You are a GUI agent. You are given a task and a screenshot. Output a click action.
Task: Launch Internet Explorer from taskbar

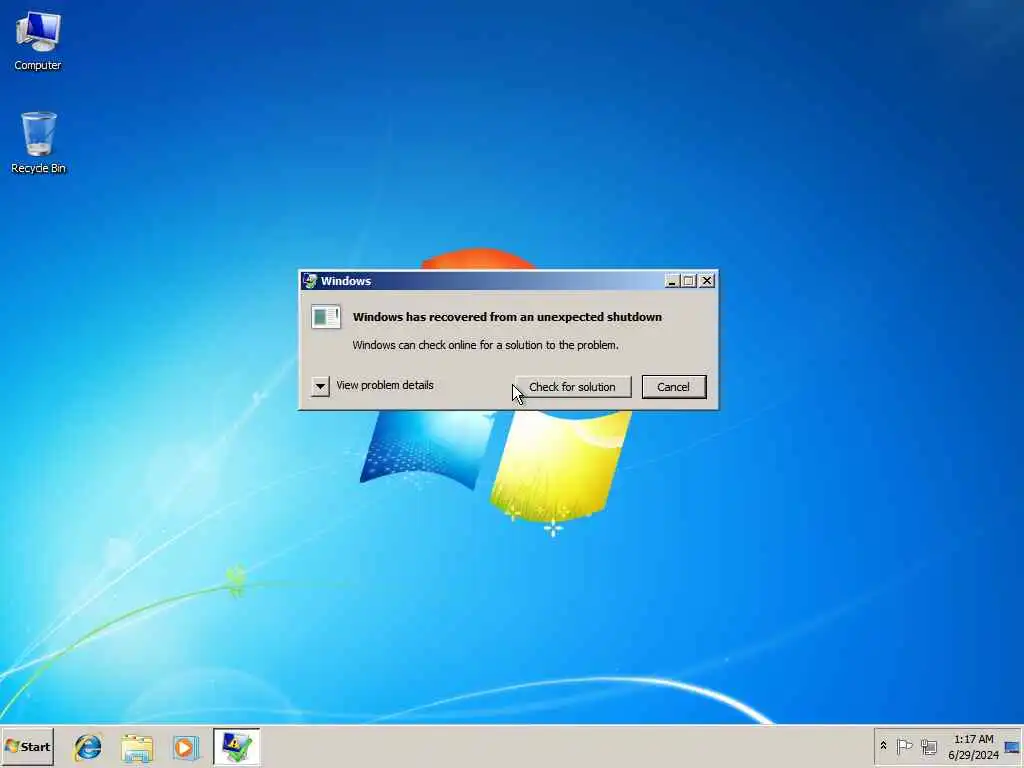point(88,747)
